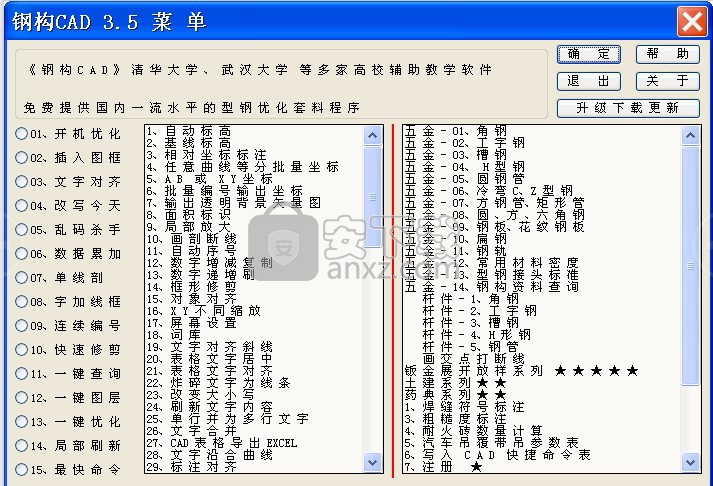Image resolution: width=713 pixels, height=486 pixels.
Task: Click up arrow of middle list scrollbar
Action: (372, 135)
